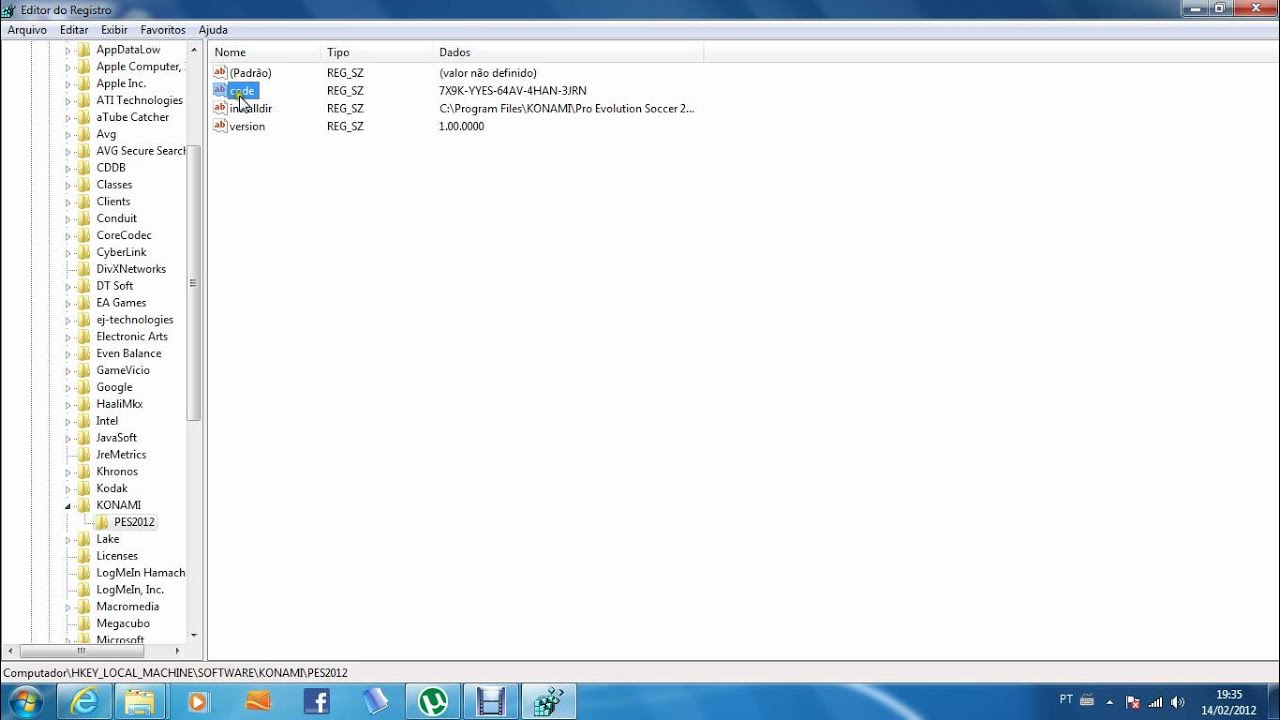Sort values by the Tipo column header
Image resolution: width=1280 pixels, height=720 pixels.
point(377,52)
